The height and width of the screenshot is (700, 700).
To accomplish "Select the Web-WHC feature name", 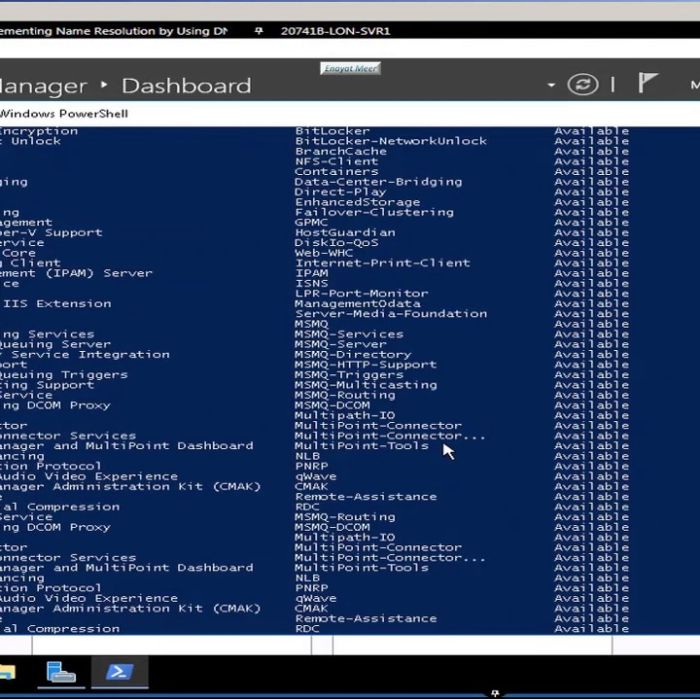I will click(324, 253).
